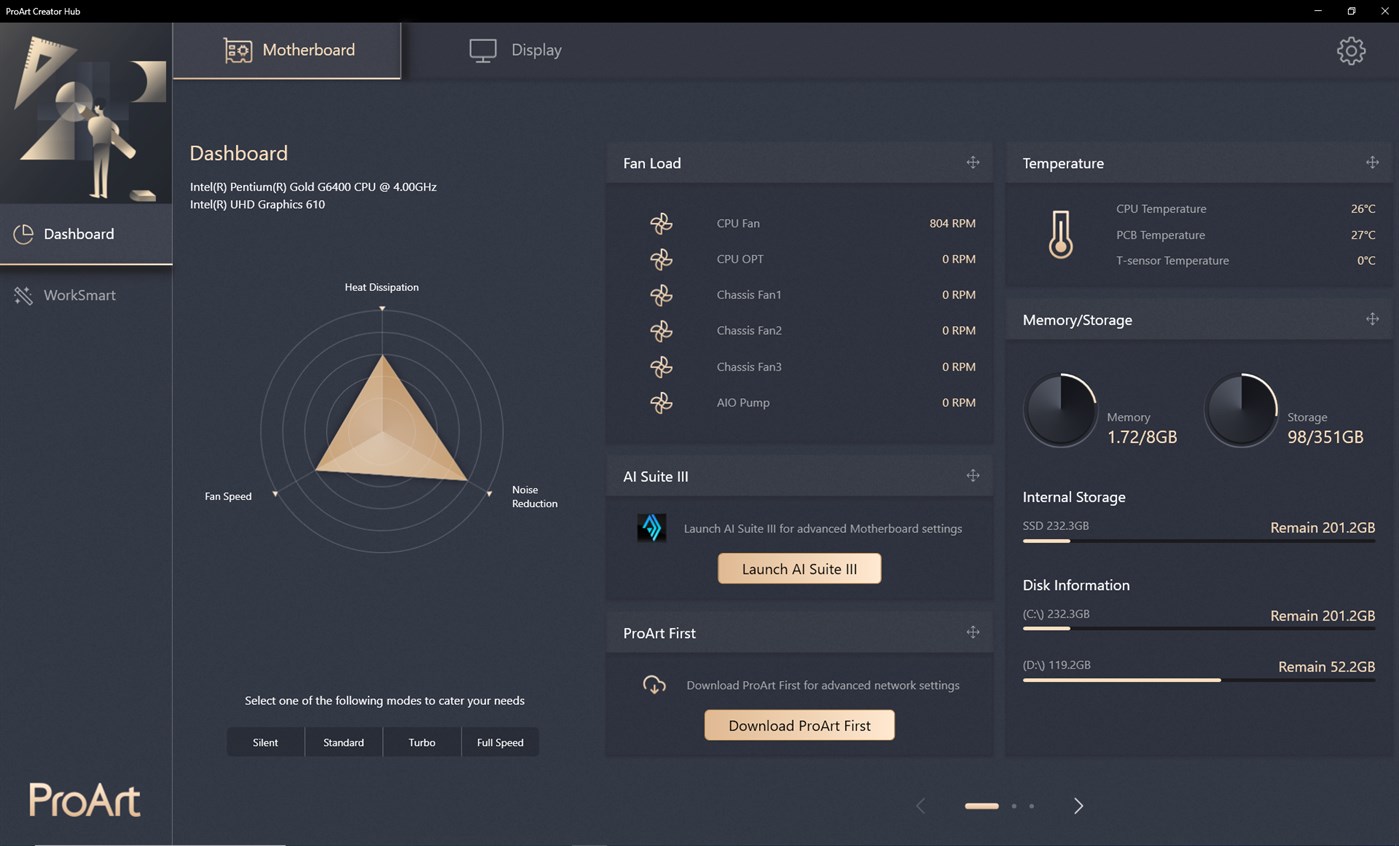This screenshot has height=846, width=1399.
Task: Select the Full Speed fan mode
Action: [500, 742]
